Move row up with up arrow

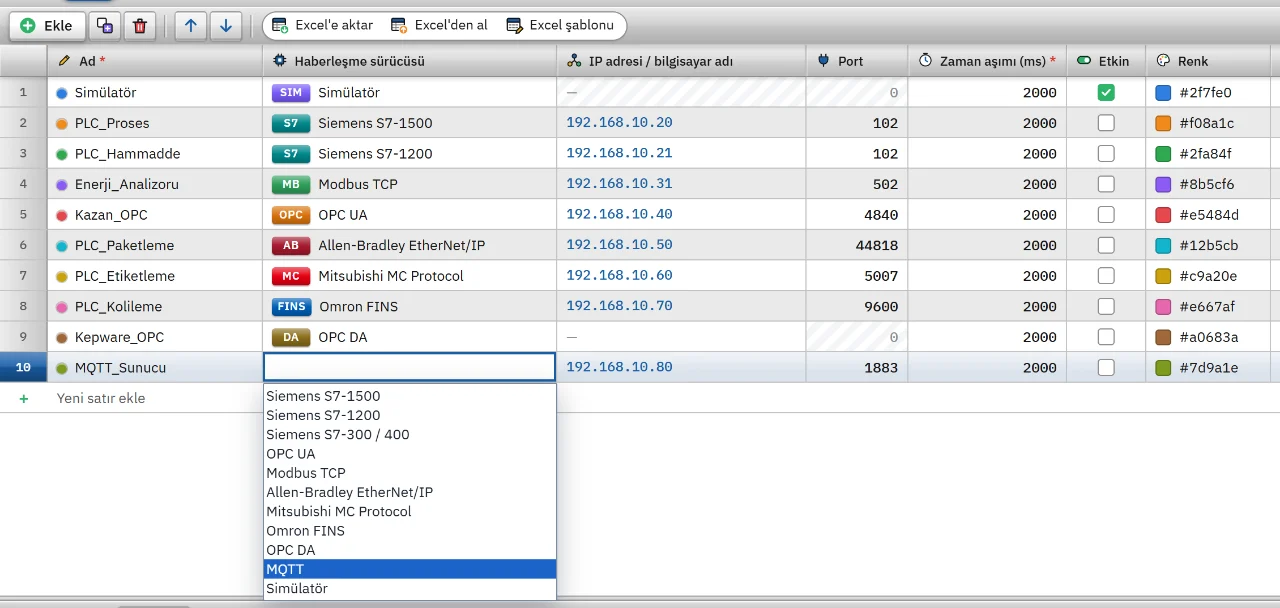click(191, 26)
